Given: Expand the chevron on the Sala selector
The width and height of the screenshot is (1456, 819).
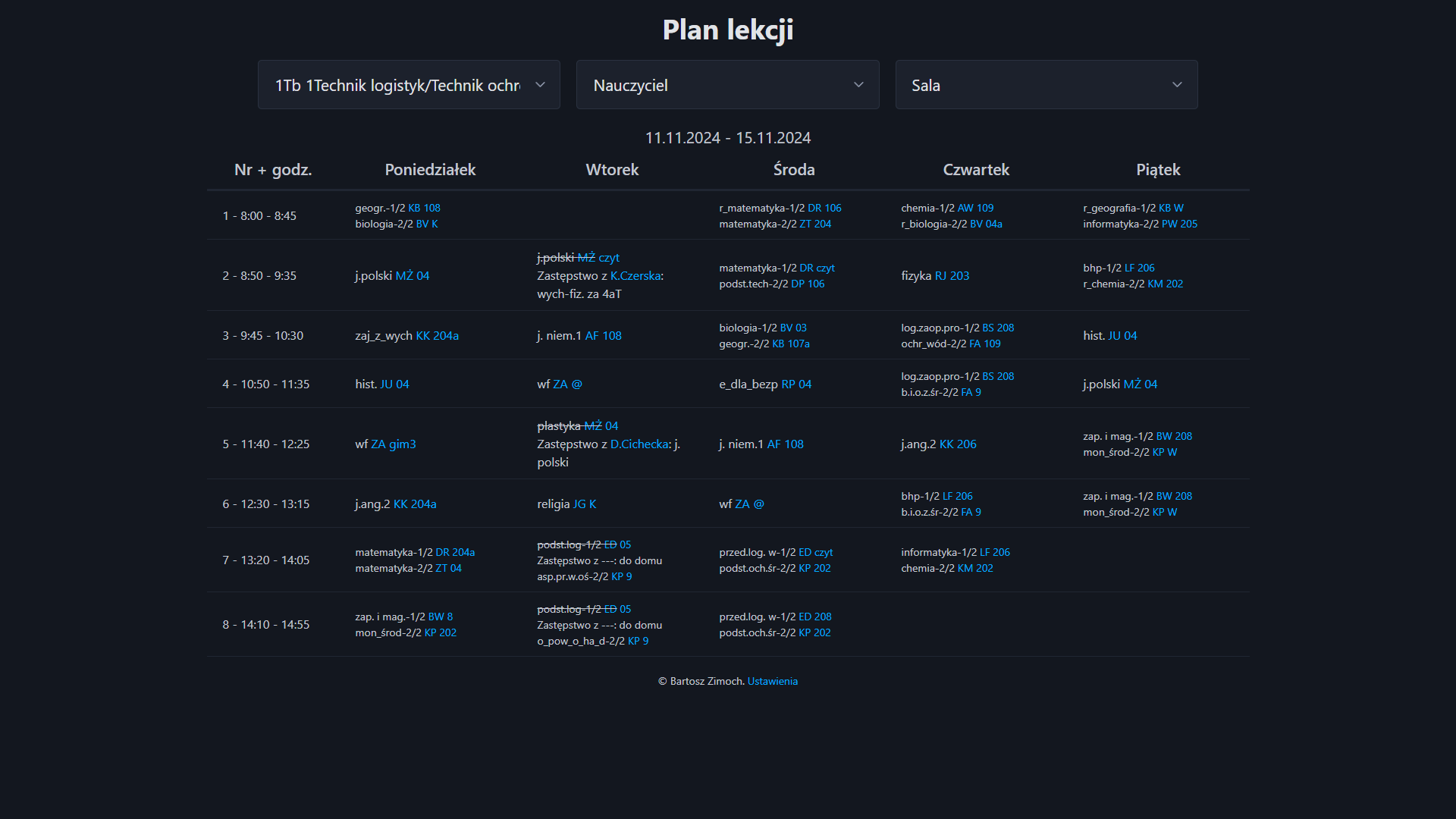Looking at the screenshot, I should pos(1177,84).
